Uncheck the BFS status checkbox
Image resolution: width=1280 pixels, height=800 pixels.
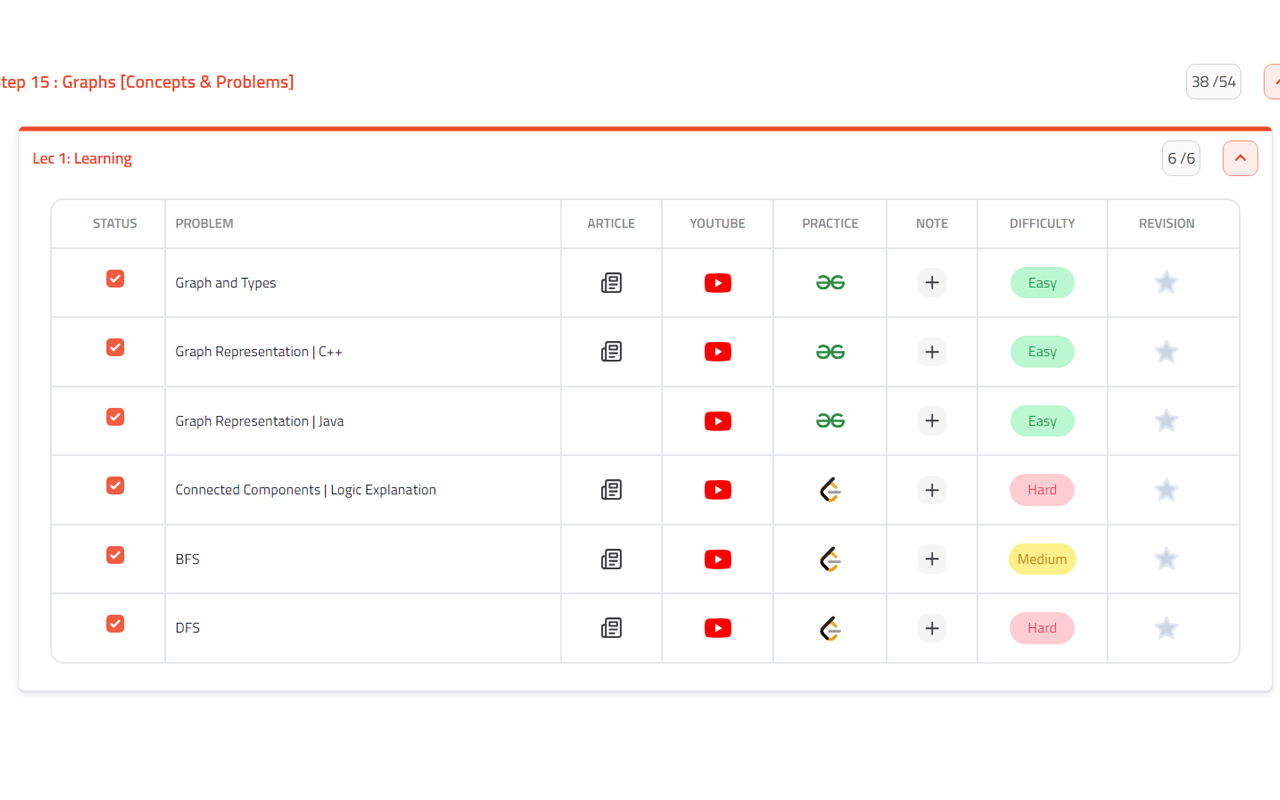coord(115,554)
